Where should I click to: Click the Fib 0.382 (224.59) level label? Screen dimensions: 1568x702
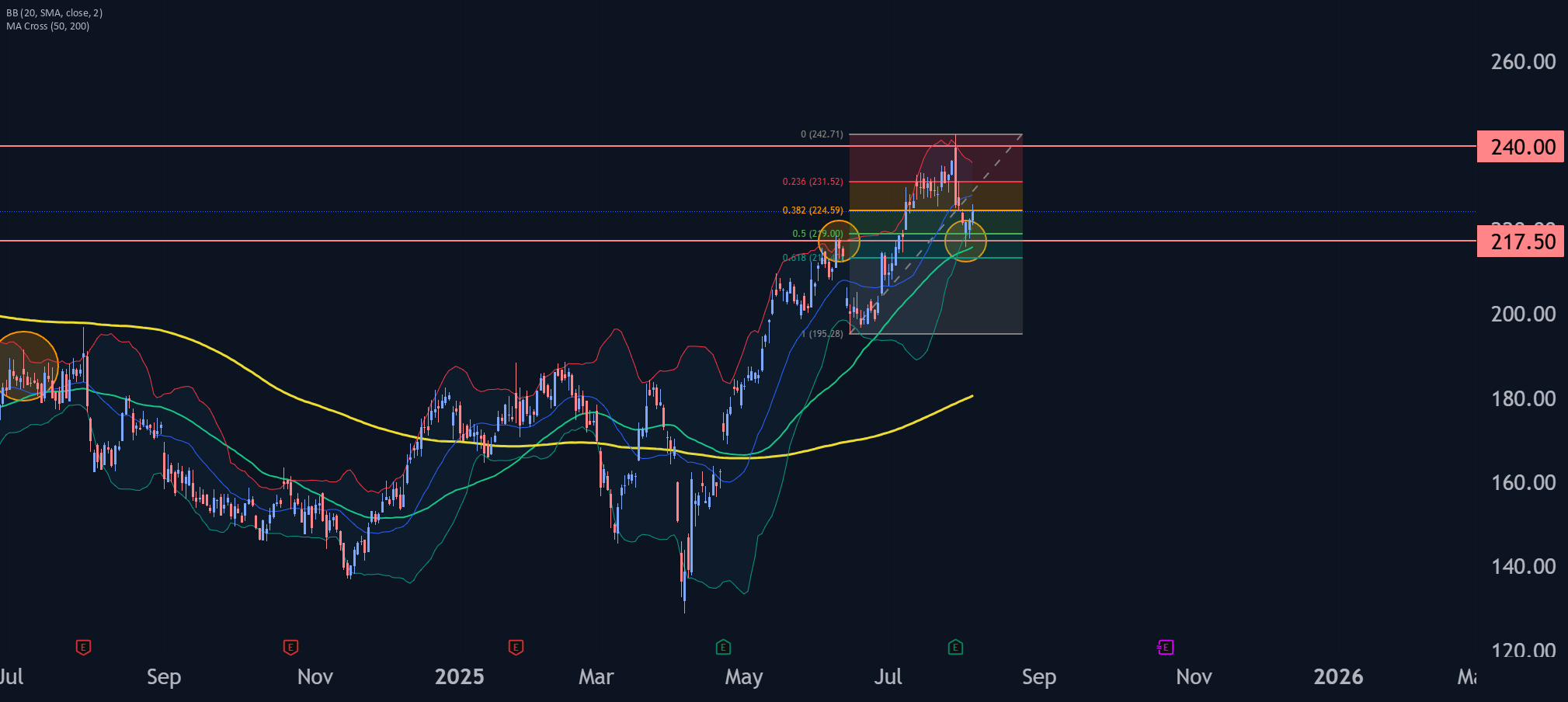[812, 210]
